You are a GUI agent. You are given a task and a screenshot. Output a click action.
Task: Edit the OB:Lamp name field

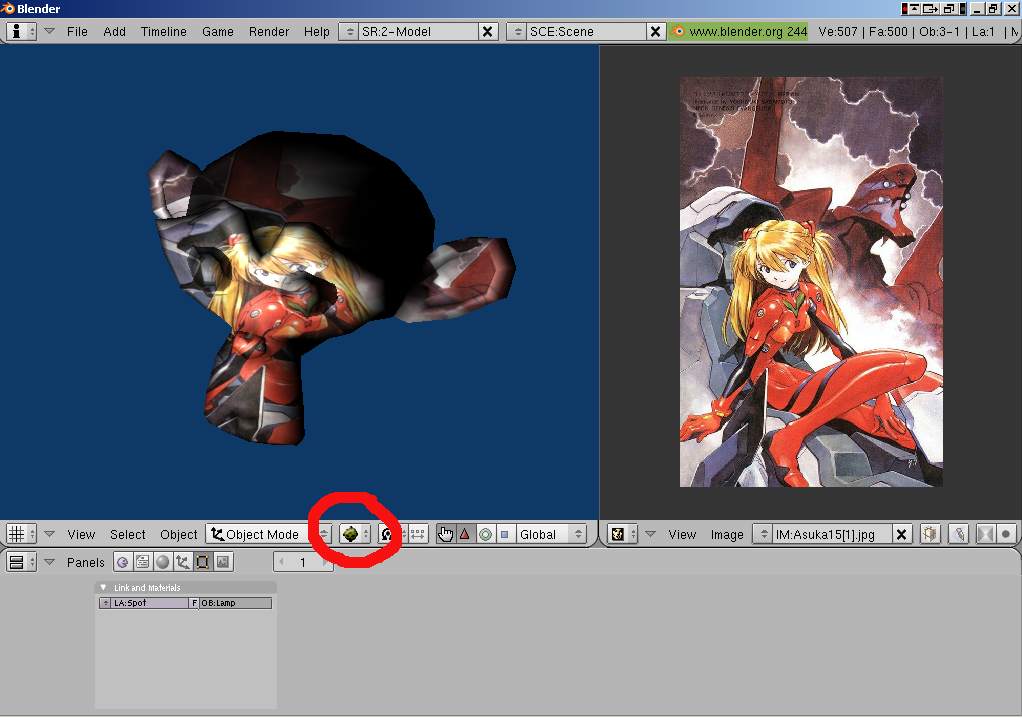(x=235, y=603)
